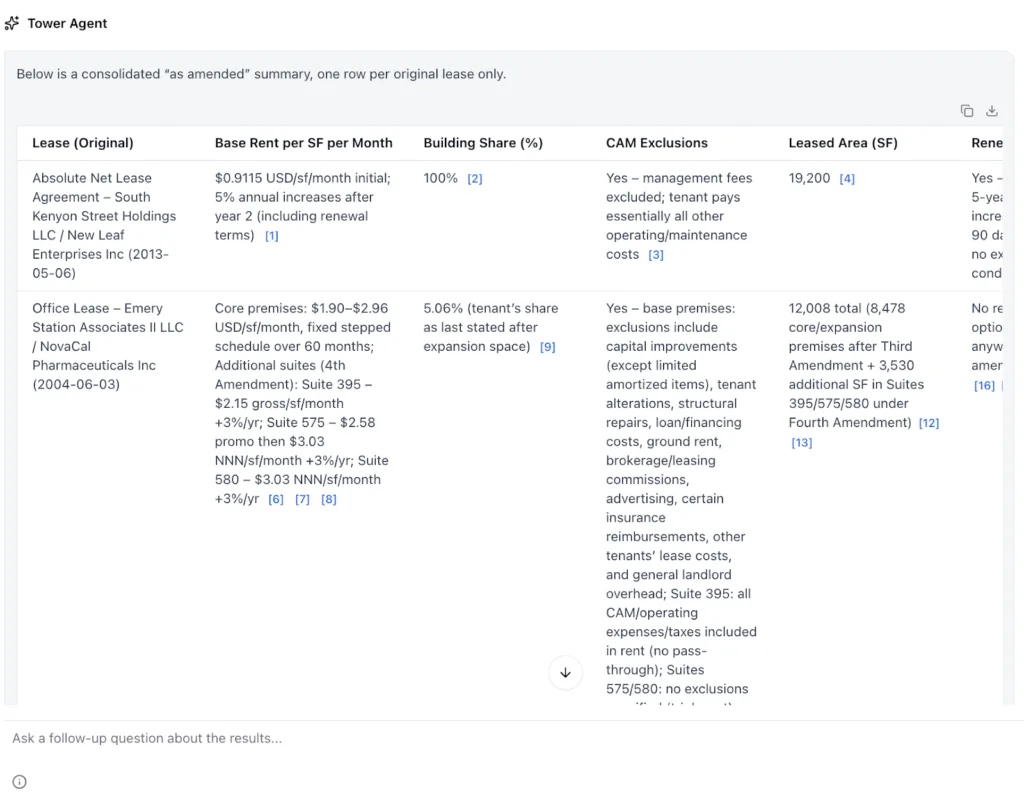Click citation [13] below leased area

point(802,442)
